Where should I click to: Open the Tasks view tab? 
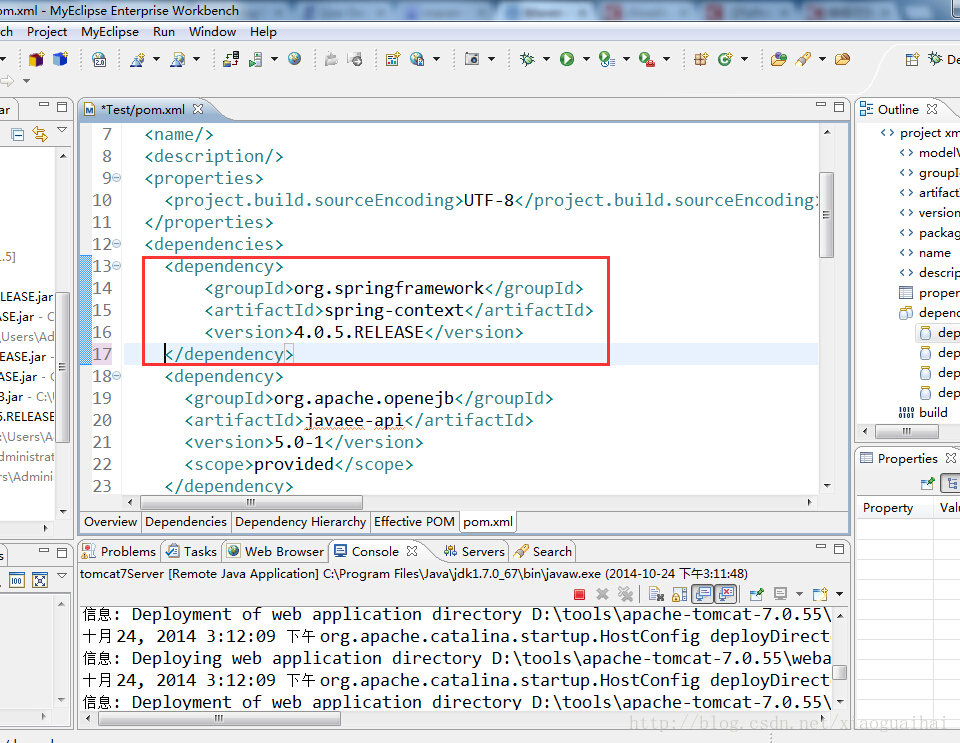192,551
